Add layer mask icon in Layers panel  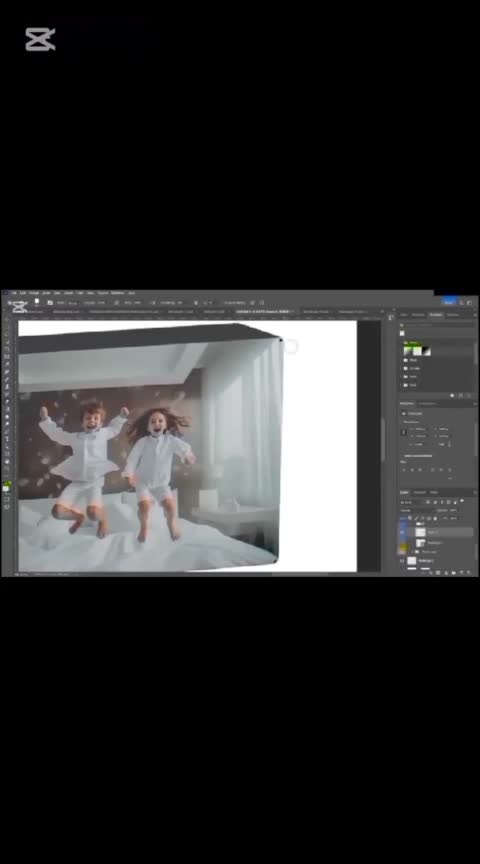(x=438, y=573)
